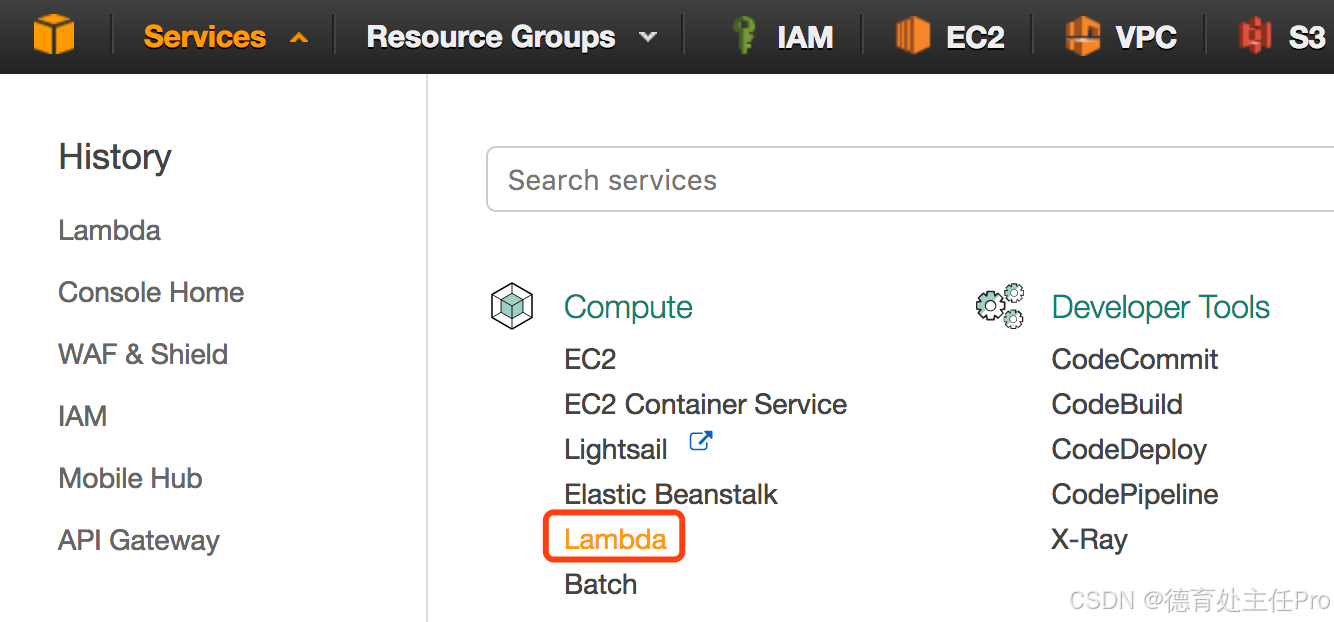
Task: Open API Gateway from History
Action: (139, 540)
